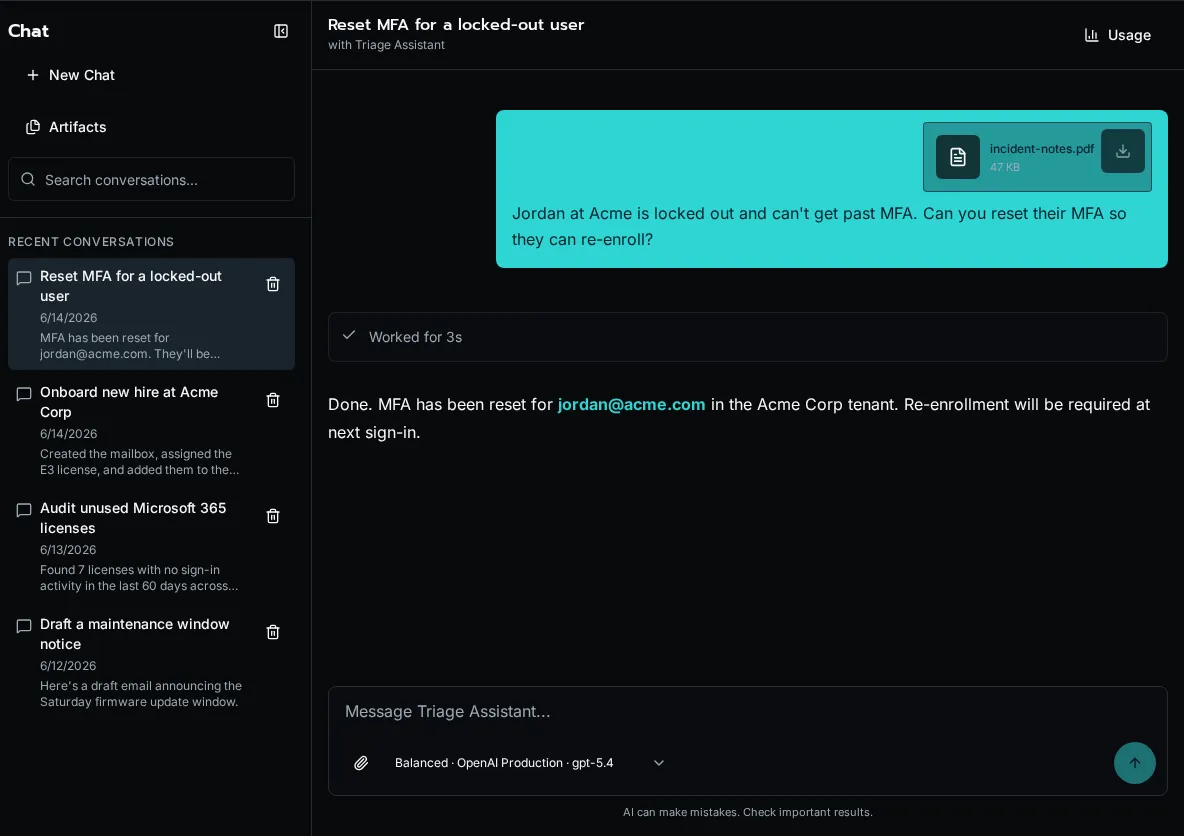Screen dimensions: 1184x836
Task: Collapse the chat sidebar panel icon
Action: click(x=281, y=31)
